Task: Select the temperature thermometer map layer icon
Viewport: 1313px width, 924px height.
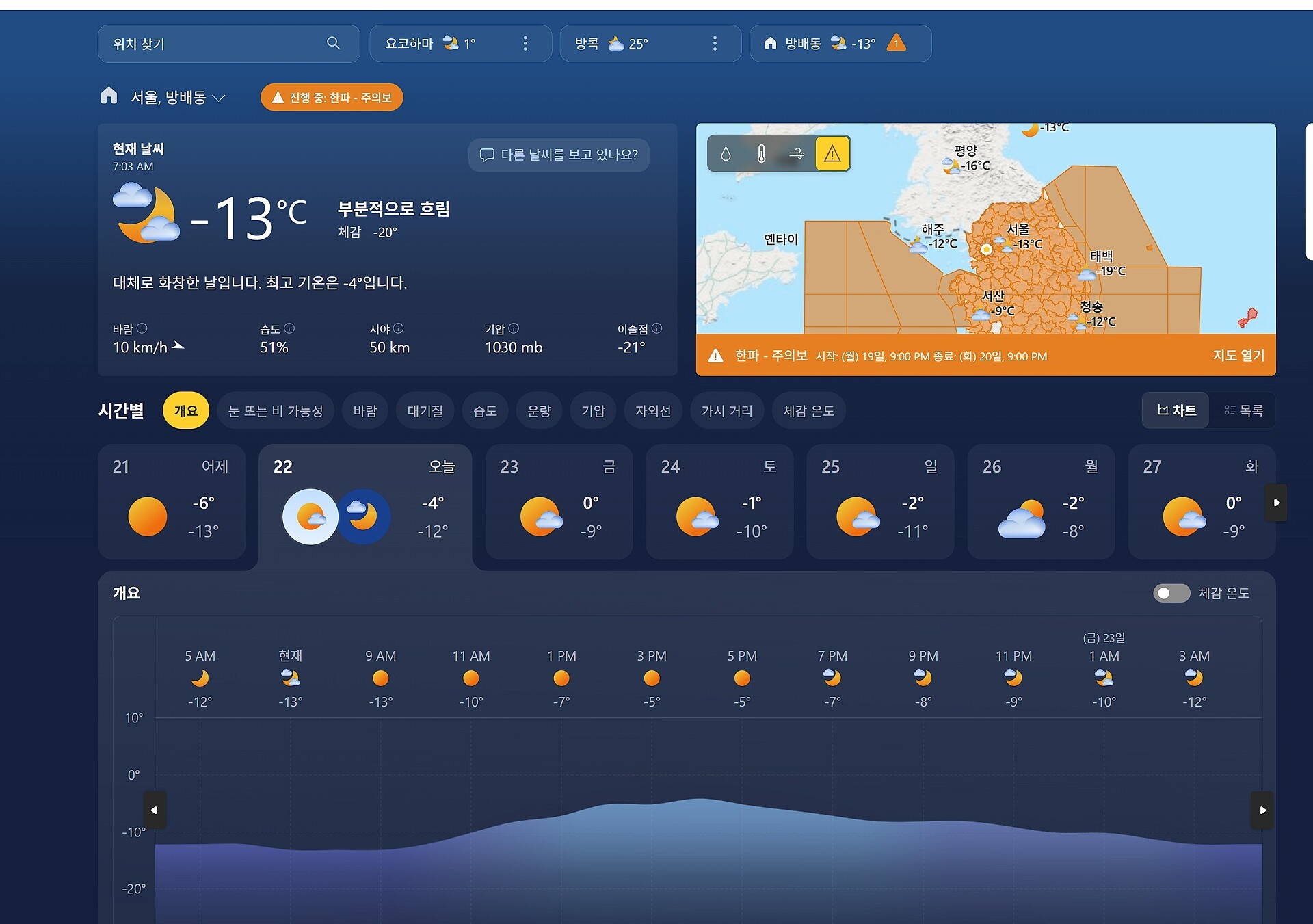Action: coord(761,154)
